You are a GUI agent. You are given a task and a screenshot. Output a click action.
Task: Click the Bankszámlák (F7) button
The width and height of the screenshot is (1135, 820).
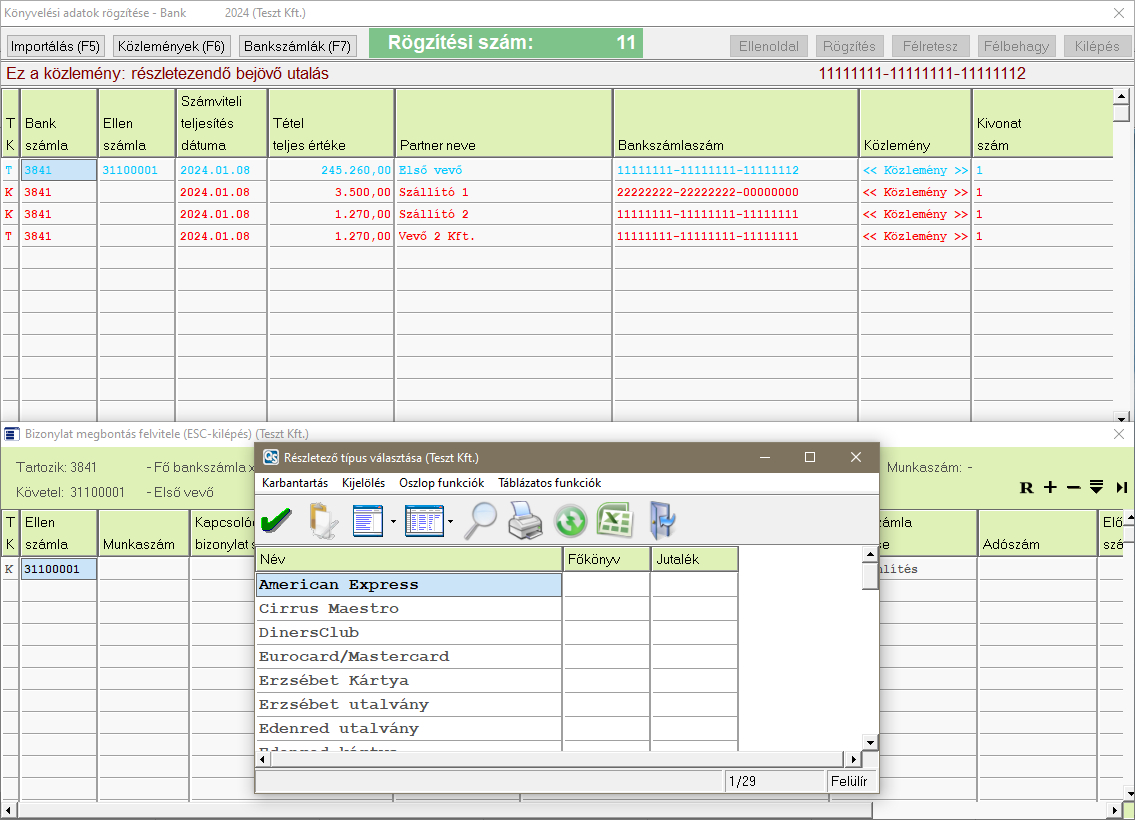pos(298,46)
